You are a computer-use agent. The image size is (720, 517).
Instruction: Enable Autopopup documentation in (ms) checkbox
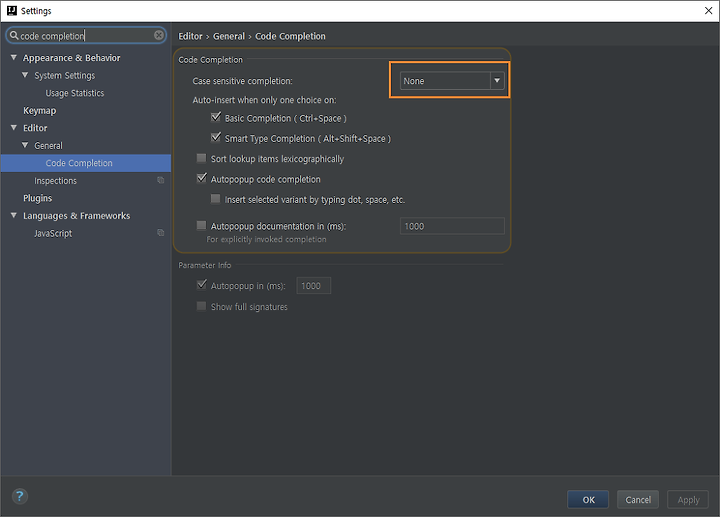(201, 225)
